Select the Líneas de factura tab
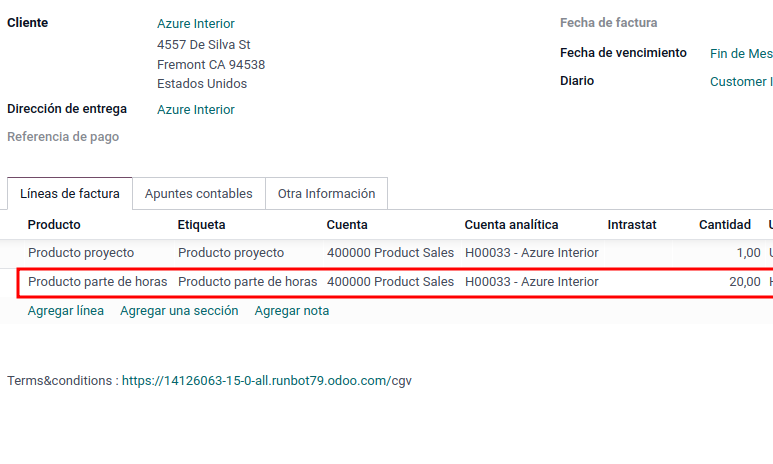The image size is (773, 464). tap(70, 194)
